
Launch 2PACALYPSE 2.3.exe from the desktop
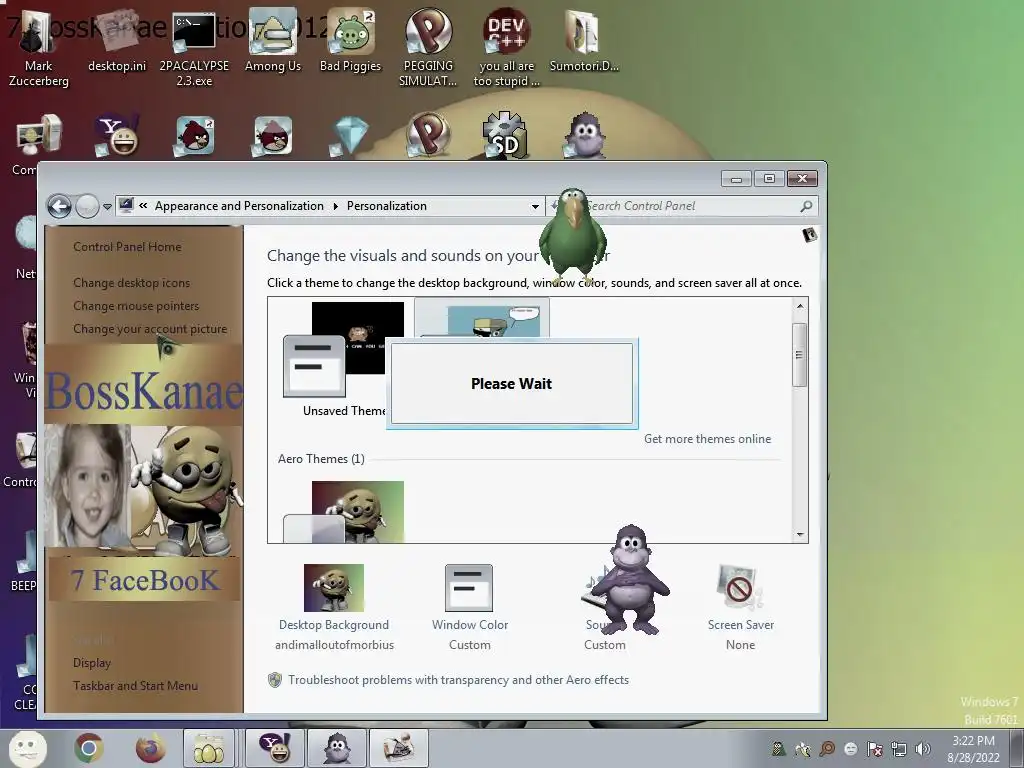pos(194,47)
